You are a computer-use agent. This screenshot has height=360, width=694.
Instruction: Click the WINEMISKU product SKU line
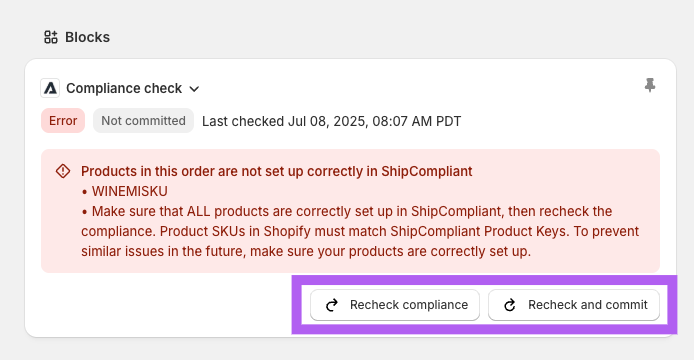pos(124,191)
